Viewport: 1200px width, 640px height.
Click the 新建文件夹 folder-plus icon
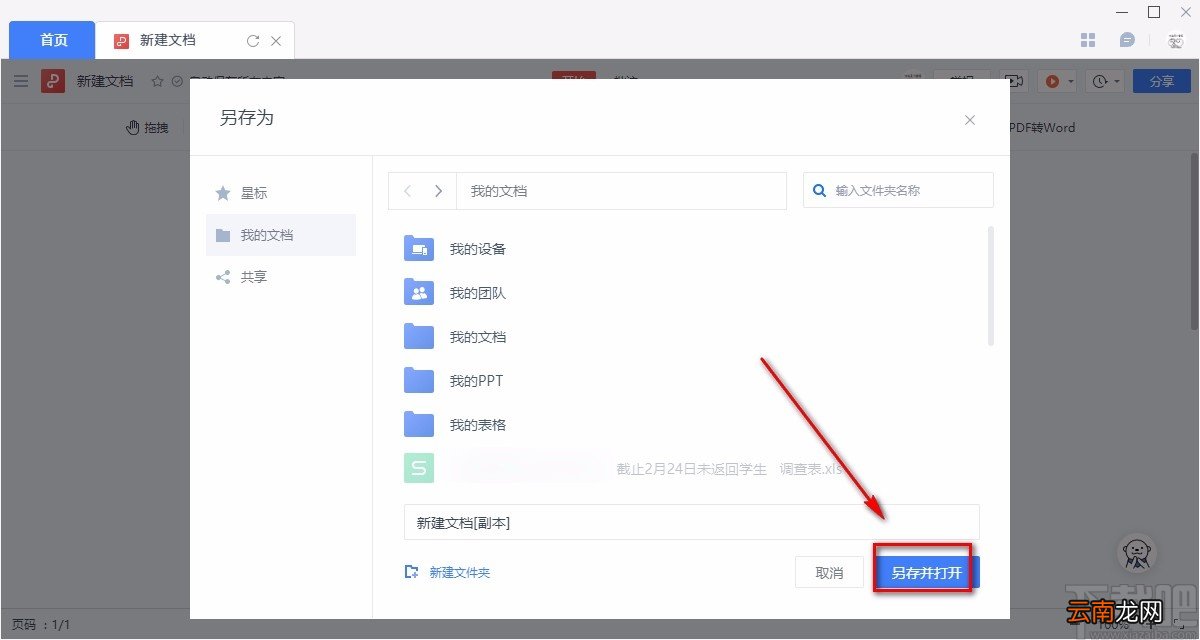tap(411, 572)
